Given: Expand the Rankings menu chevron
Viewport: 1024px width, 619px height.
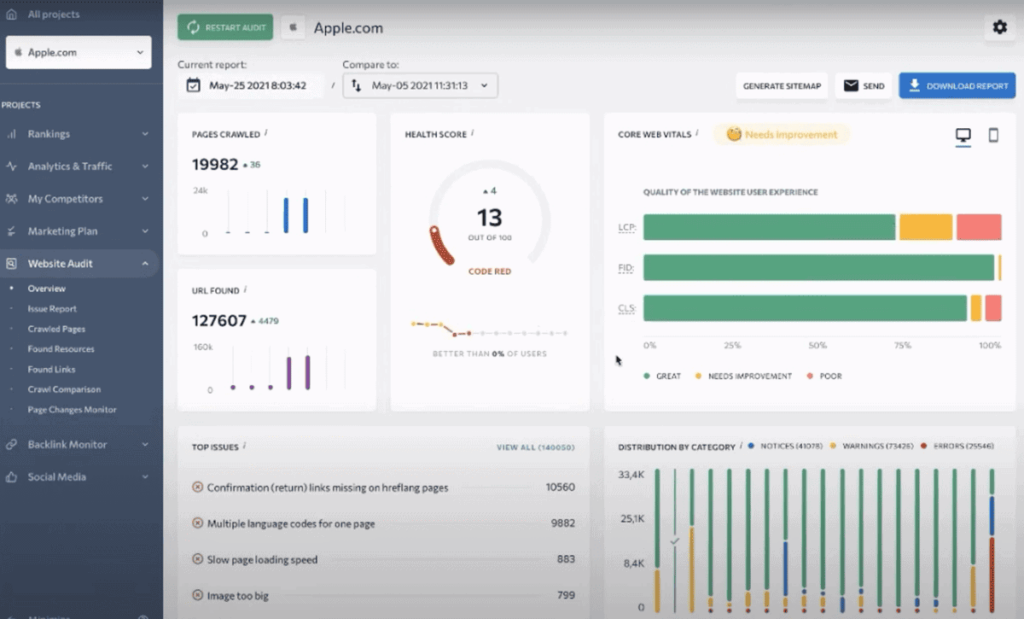Looking at the screenshot, I should click(145, 134).
